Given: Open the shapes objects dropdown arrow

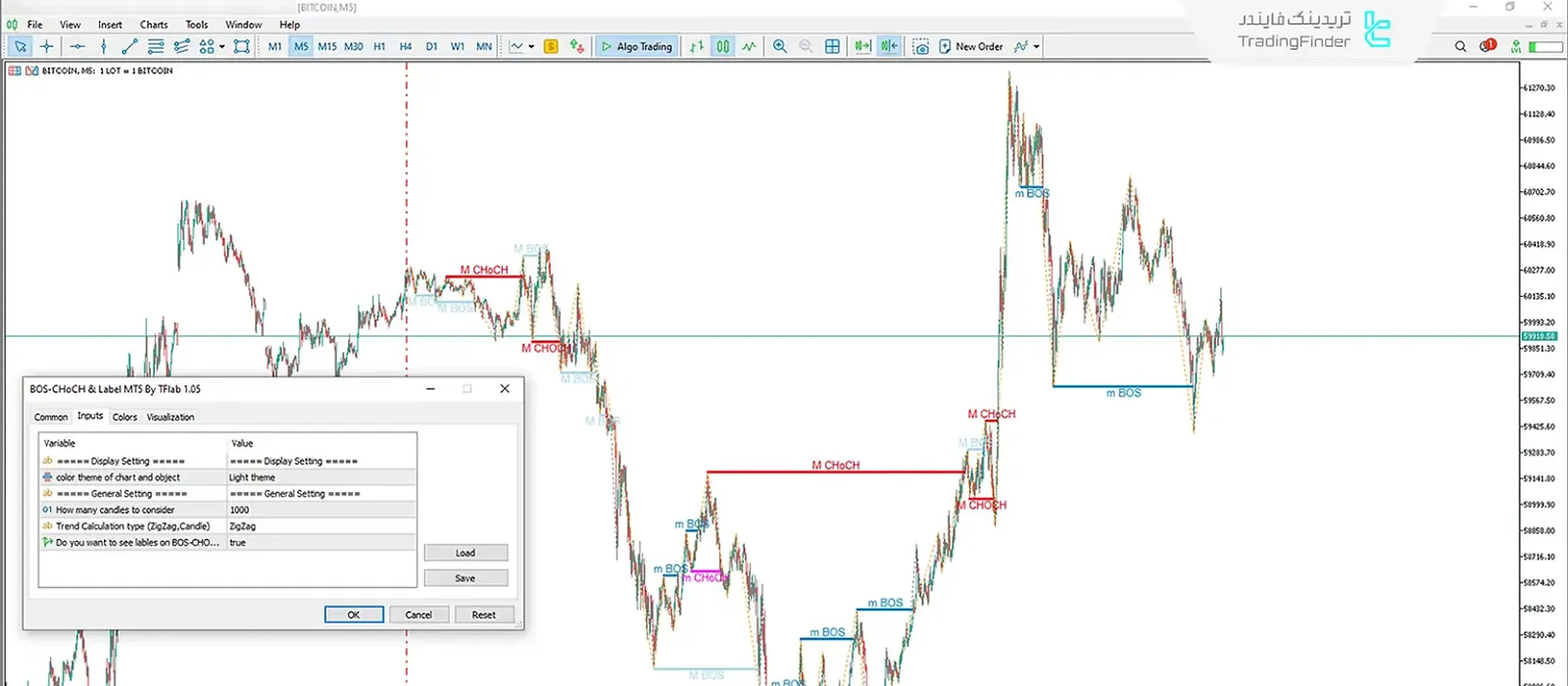Looking at the screenshot, I should click(222, 46).
